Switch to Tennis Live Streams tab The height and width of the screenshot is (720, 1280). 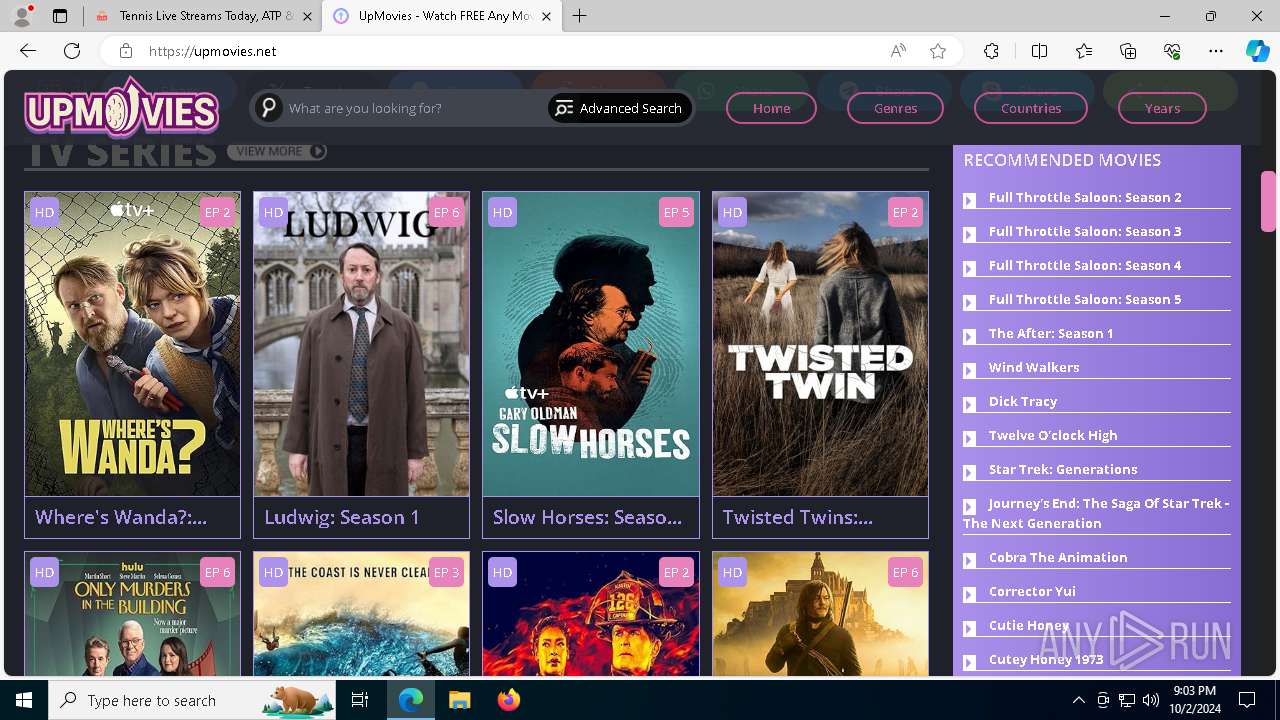click(x=202, y=16)
